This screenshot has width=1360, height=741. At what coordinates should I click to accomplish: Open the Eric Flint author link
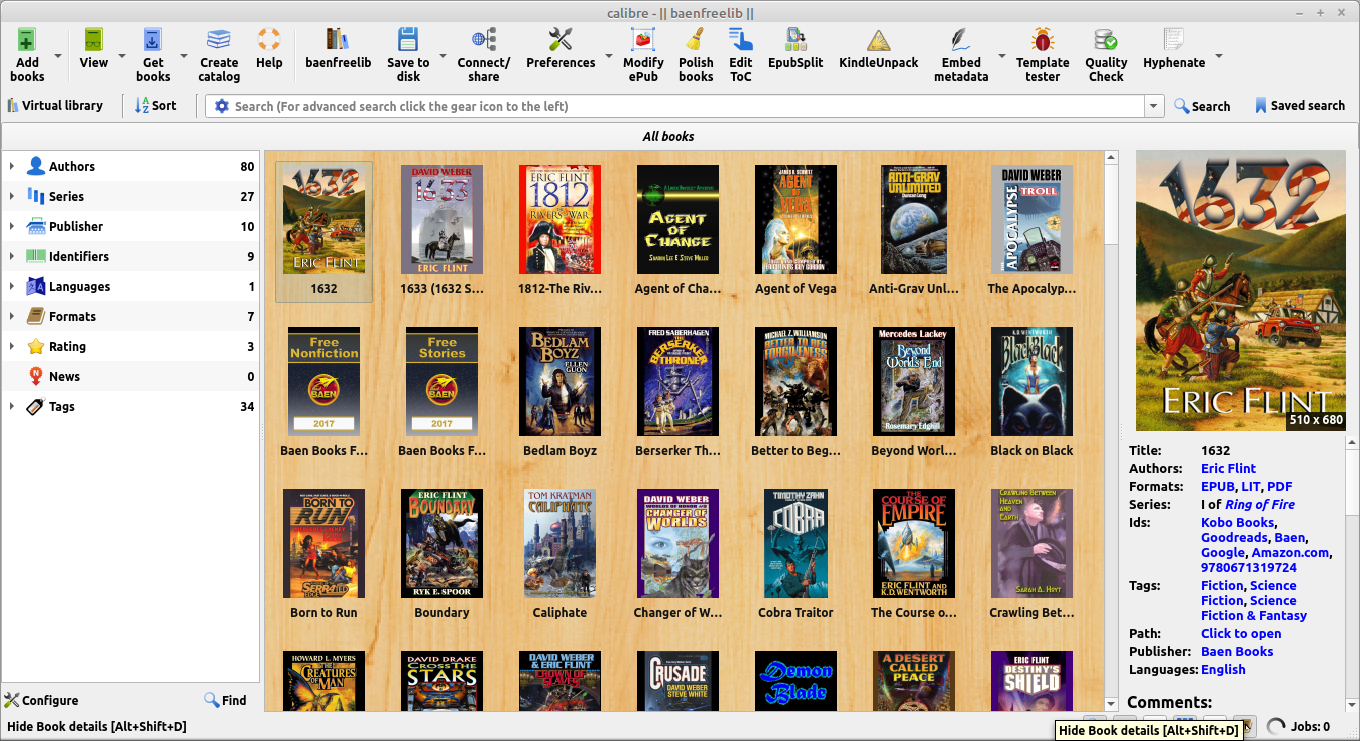pyautogui.click(x=1228, y=468)
